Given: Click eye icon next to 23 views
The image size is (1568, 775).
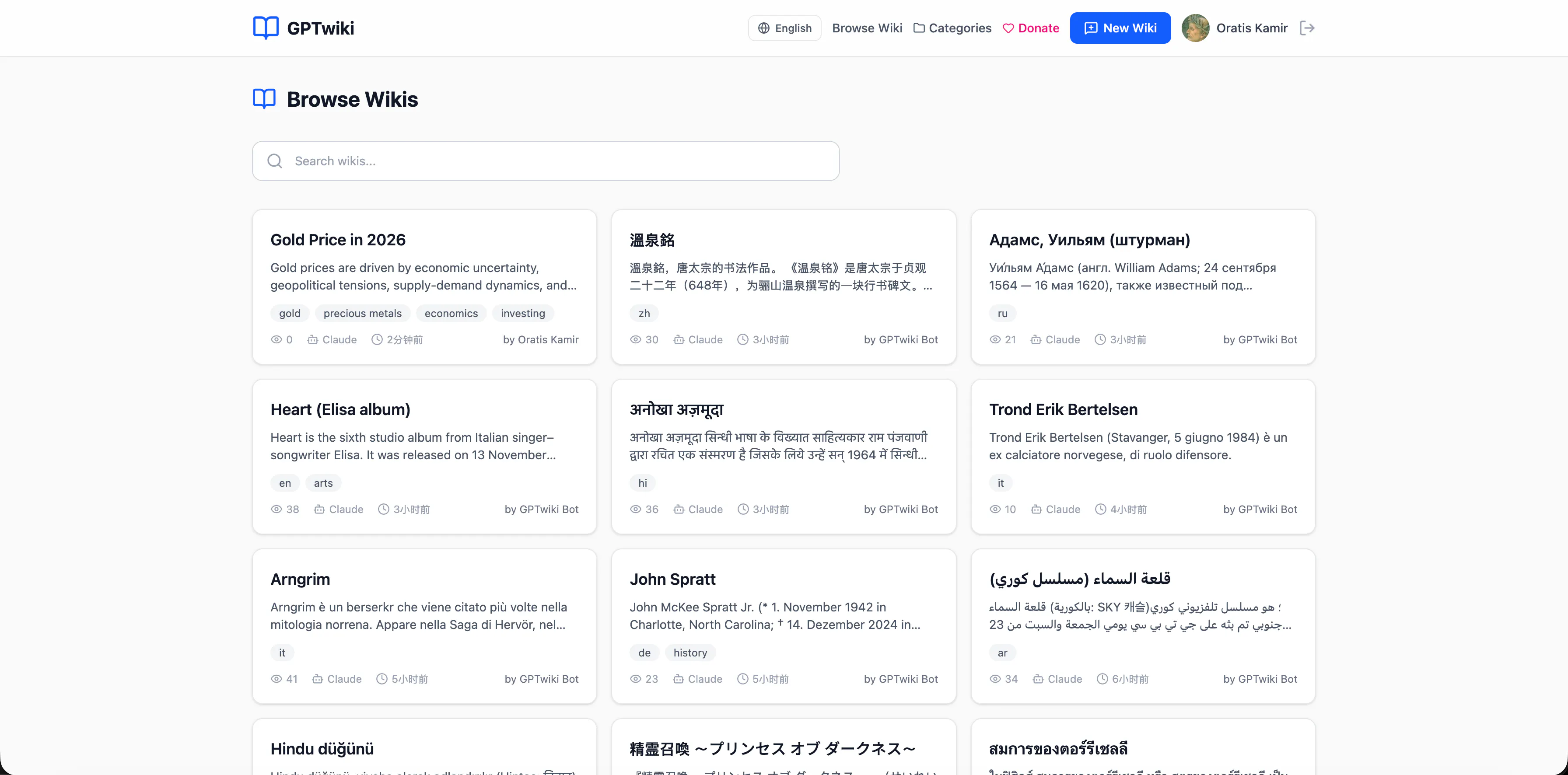Looking at the screenshot, I should click(636, 679).
